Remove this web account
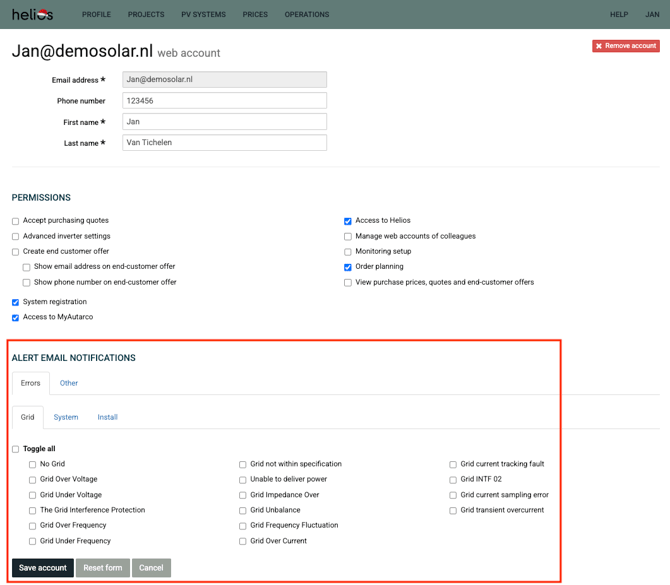Image resolution: width=670 pixels, height=585 pixels. coord(626,46)
